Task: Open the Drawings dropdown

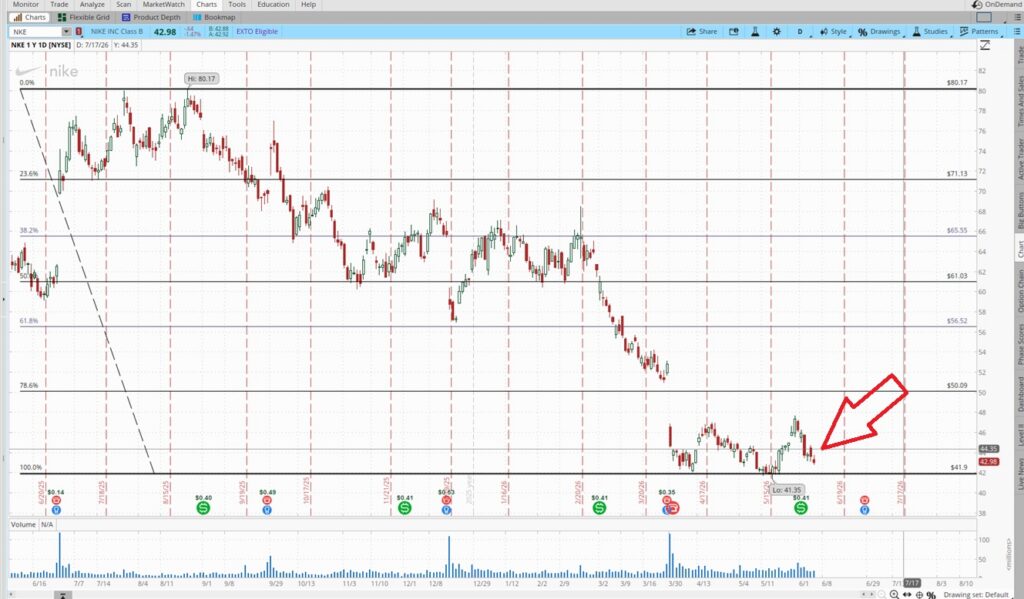Action: [880, 31]
